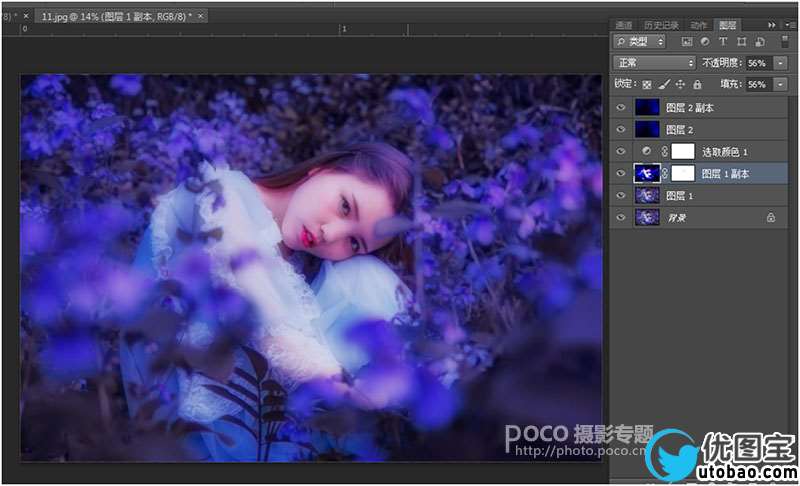Select 图层 1 layer thumbnail
This screenshot has width=800, height=486.
[x=647, y=196]
